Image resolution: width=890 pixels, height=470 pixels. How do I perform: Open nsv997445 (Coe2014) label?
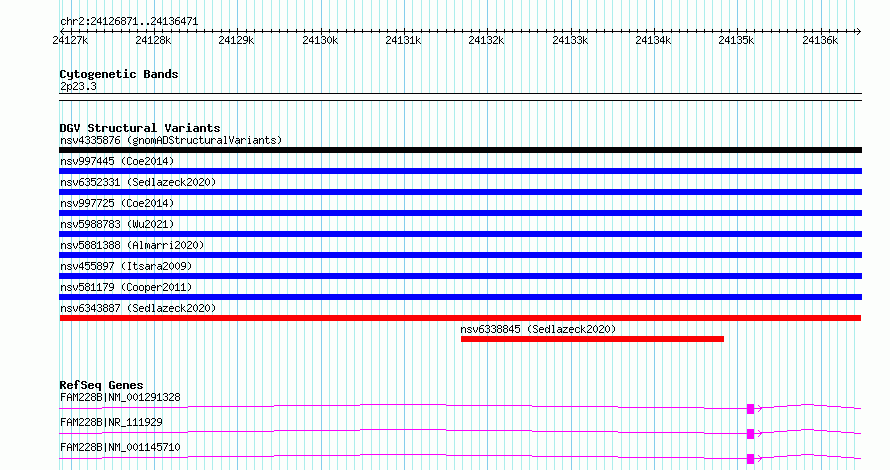pyautogui.click(x=117, y=161)
